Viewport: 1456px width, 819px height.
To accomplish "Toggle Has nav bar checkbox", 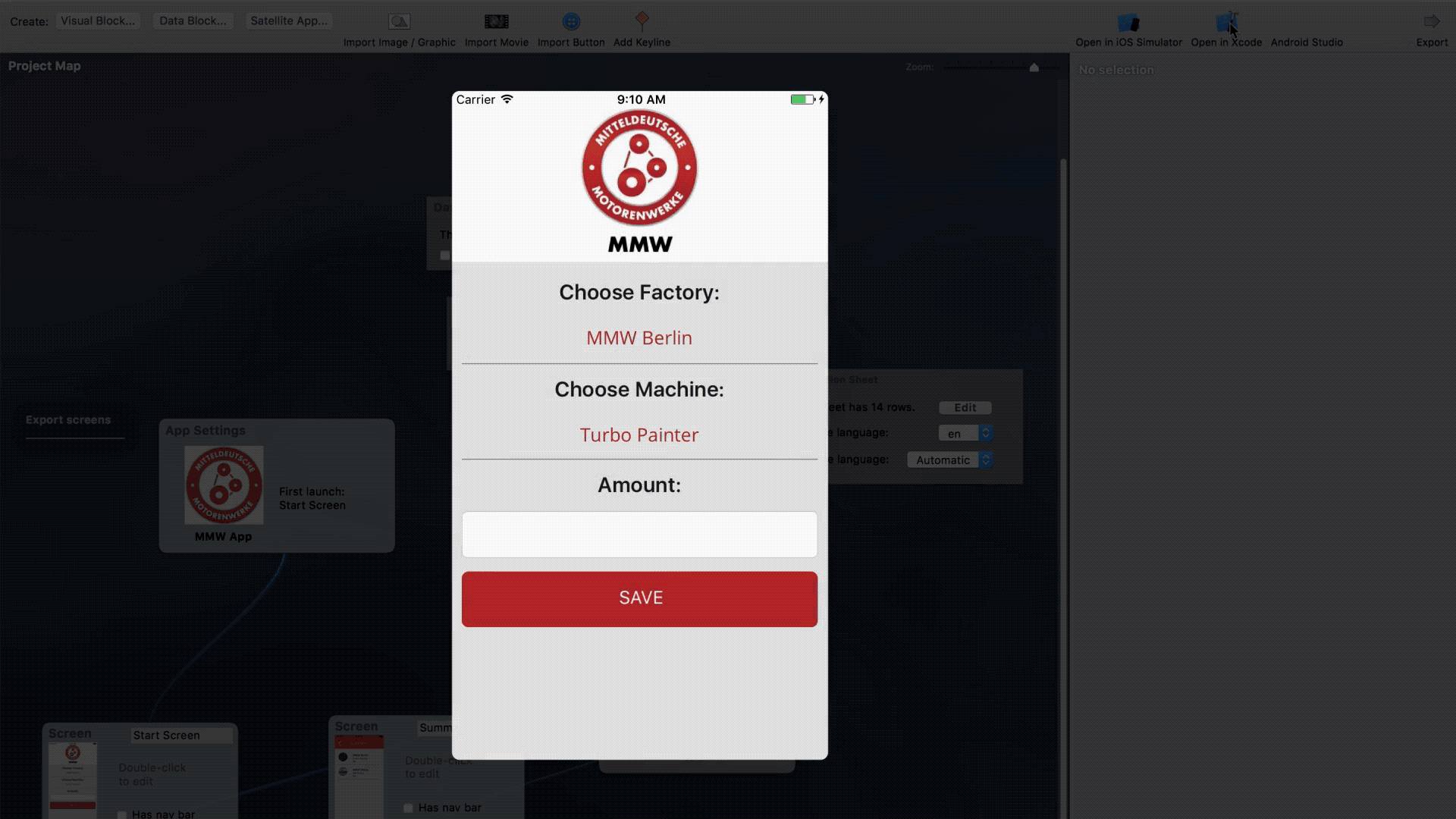I will pos(408,807).
